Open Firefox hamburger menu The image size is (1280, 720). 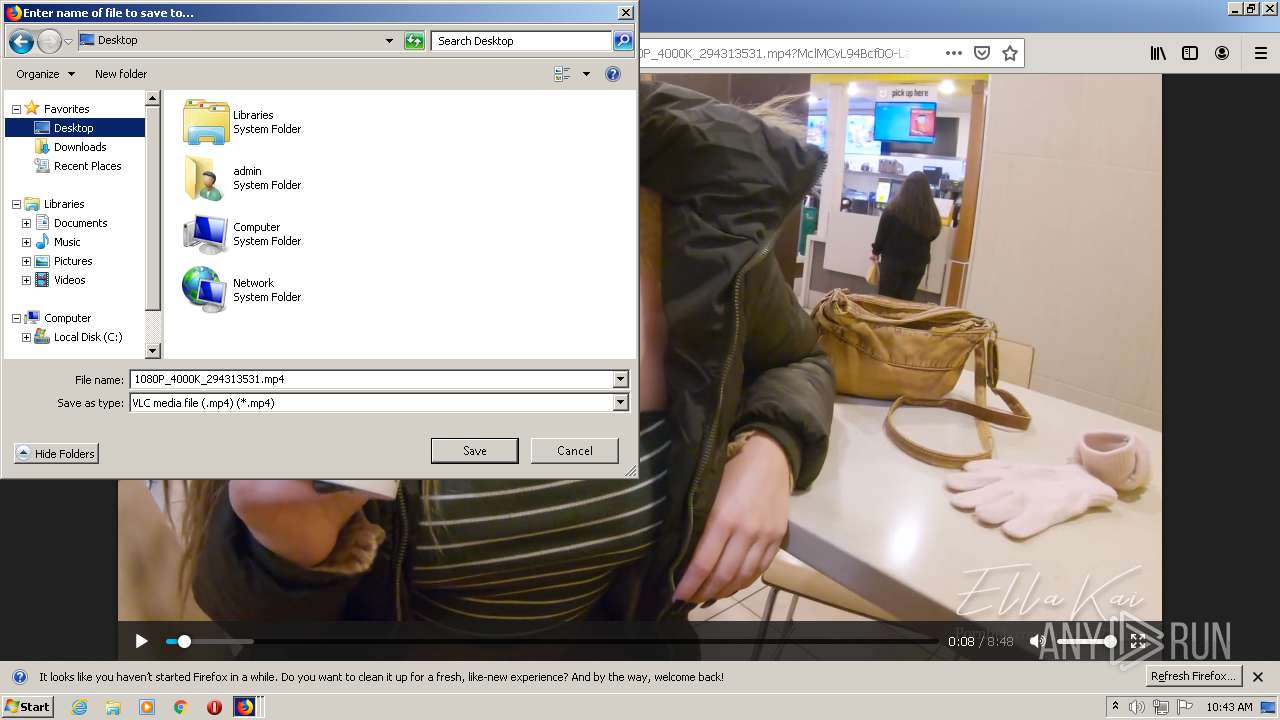click(x=1260, y=53)
